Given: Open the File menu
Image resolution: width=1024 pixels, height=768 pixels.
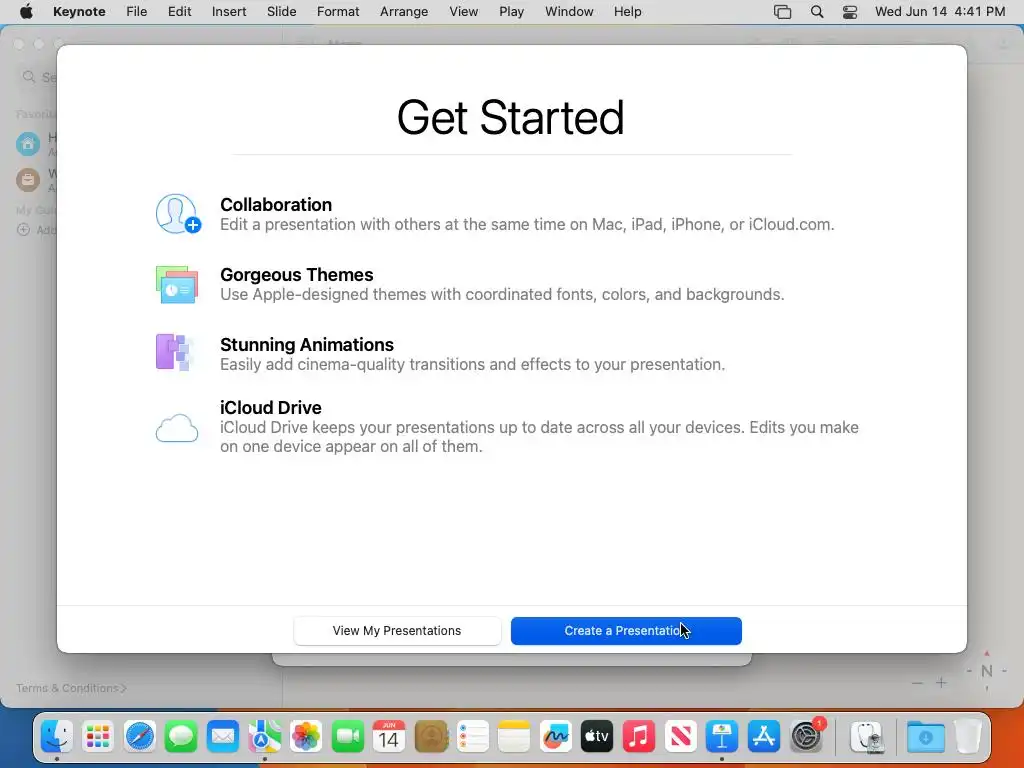Looking at the screenshot, I should tap(136, 12).
